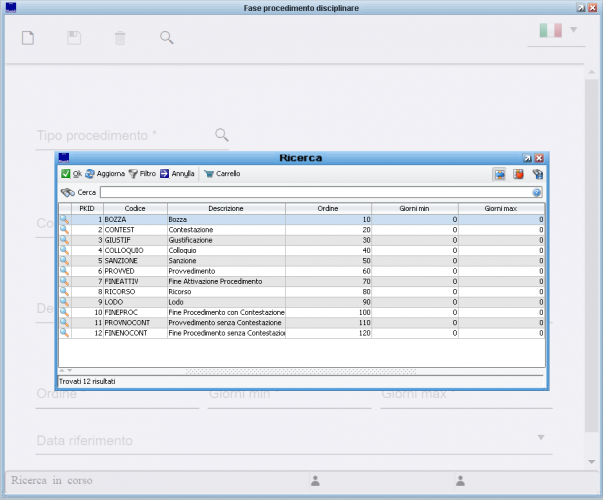
Task: Click the rightmost icon in Ricerca toolbar
Action: point(537,173)
